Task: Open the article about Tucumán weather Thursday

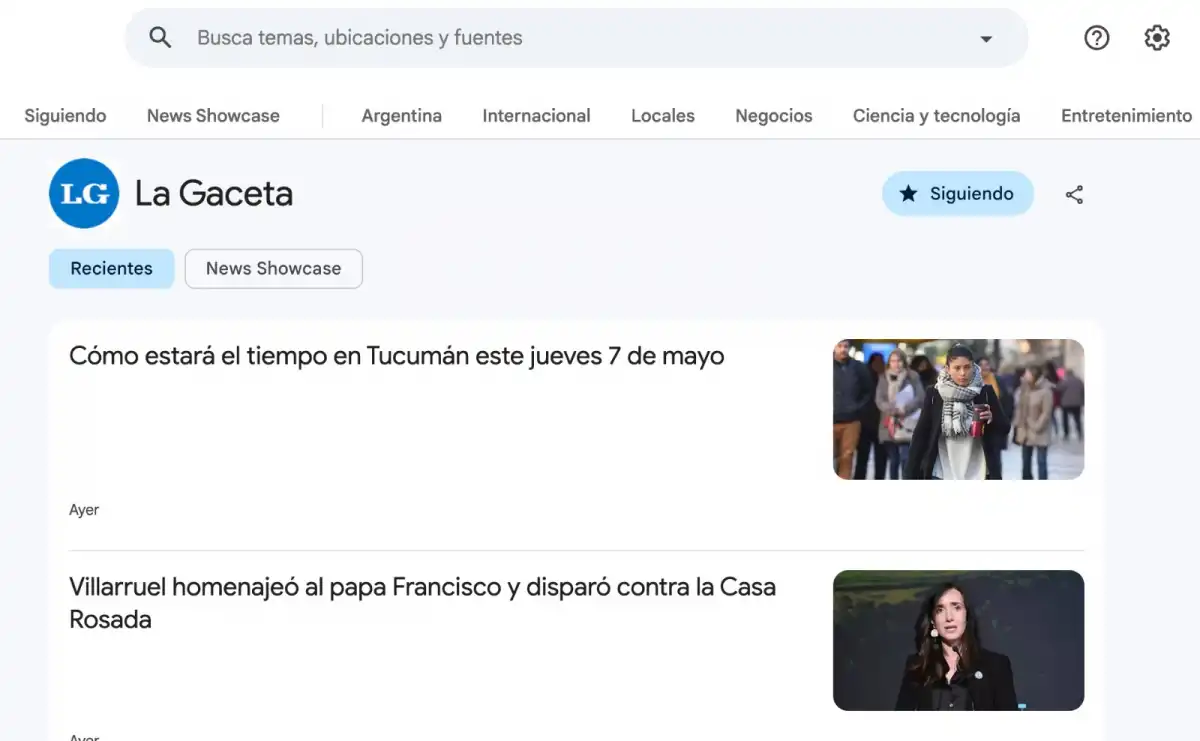Action: [397, 356]
